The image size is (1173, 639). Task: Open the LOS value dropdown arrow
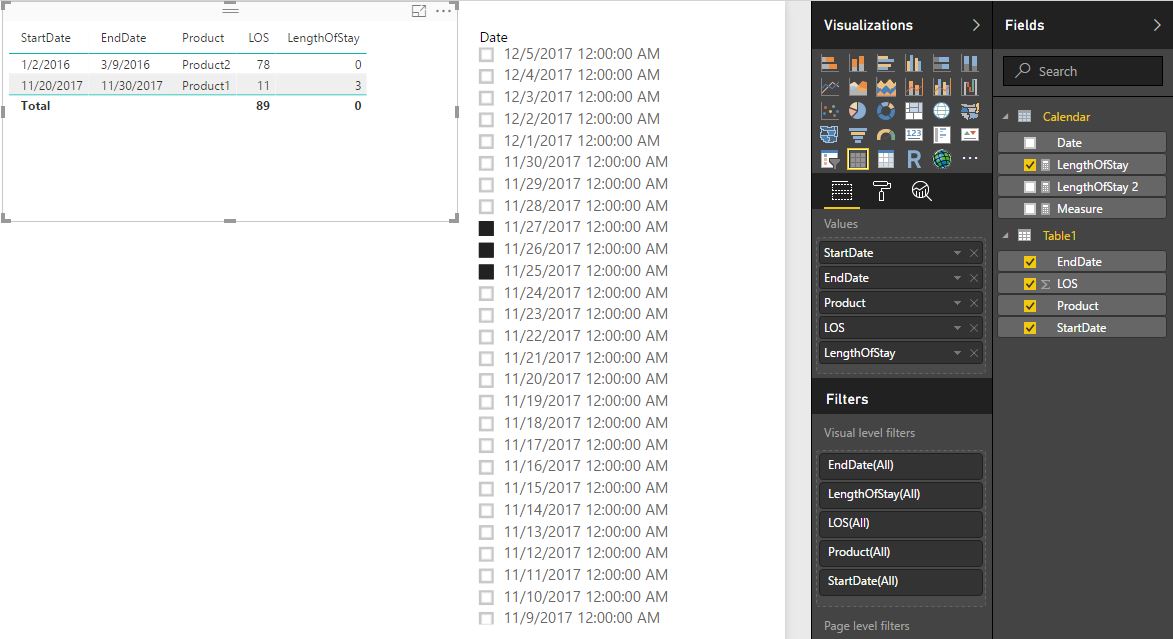pos(957,328)
